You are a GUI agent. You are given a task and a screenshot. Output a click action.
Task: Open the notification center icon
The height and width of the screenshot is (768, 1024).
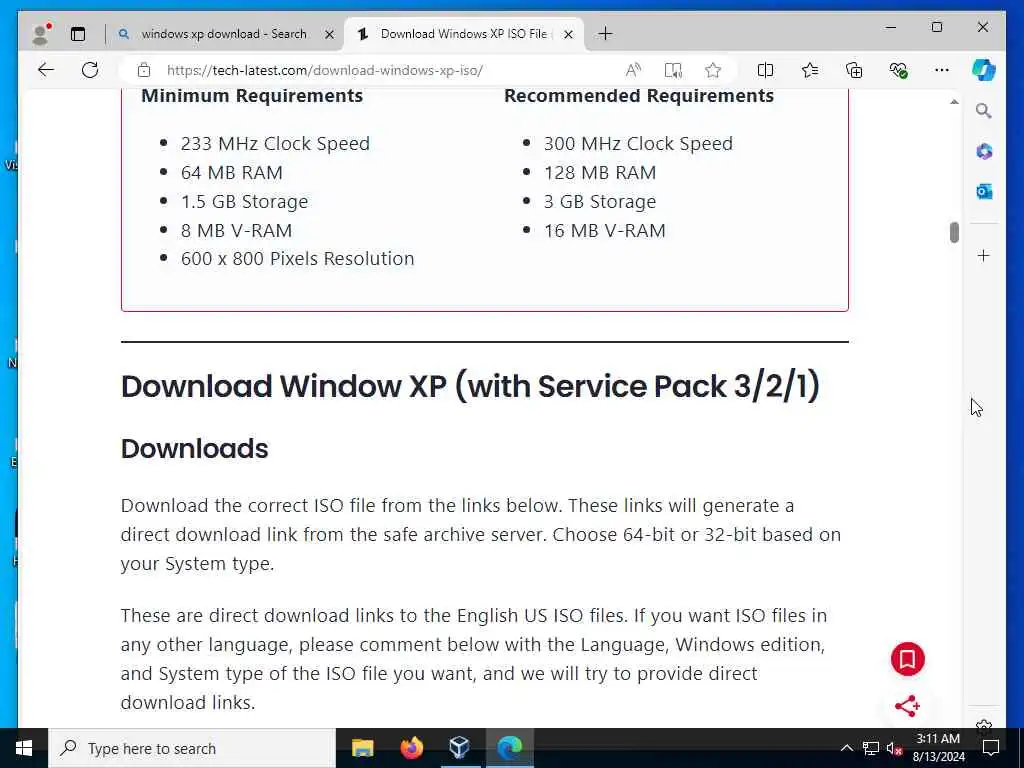click(991, 748)
